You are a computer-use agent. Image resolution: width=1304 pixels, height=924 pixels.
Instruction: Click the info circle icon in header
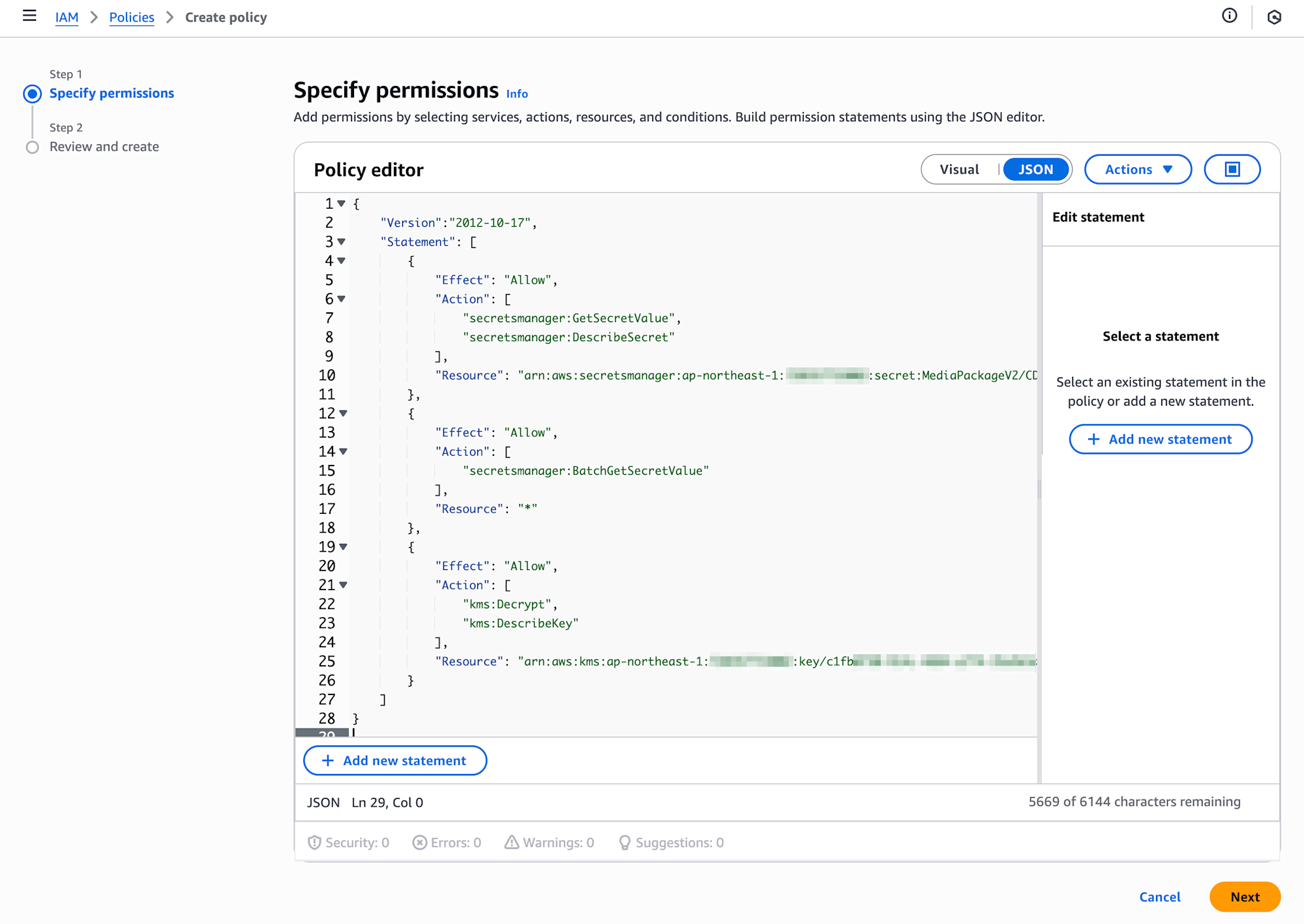(x=1229, y=16)
